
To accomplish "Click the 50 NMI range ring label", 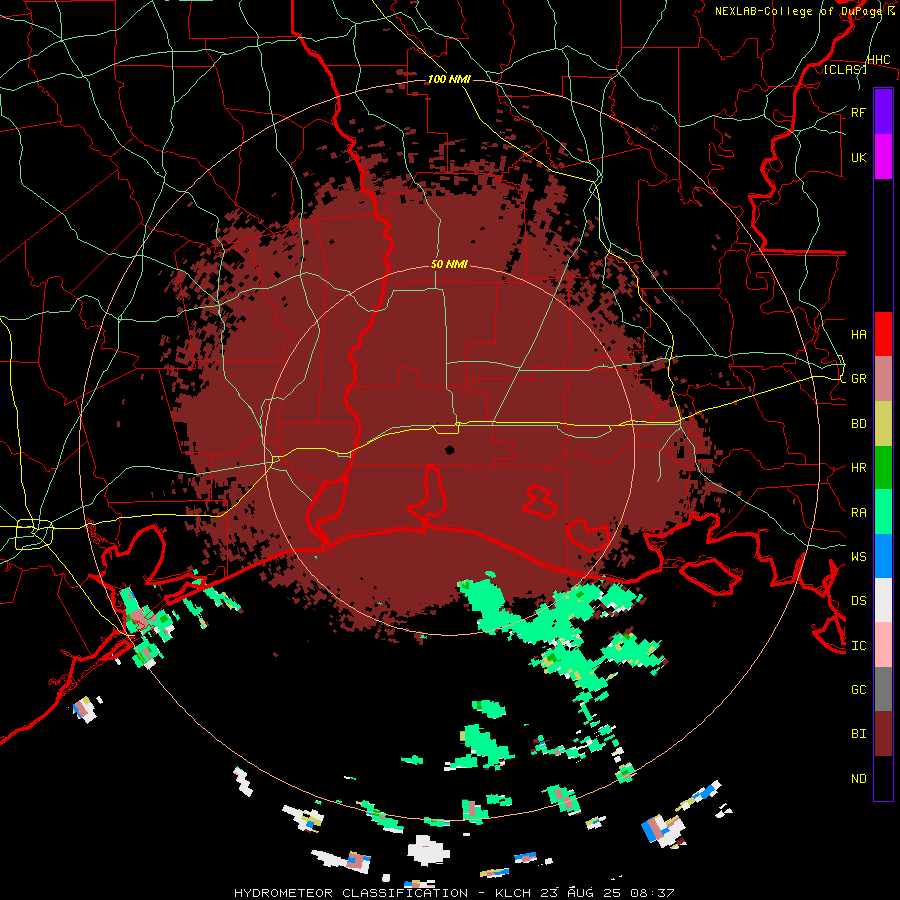I will (x=449, y=265).
